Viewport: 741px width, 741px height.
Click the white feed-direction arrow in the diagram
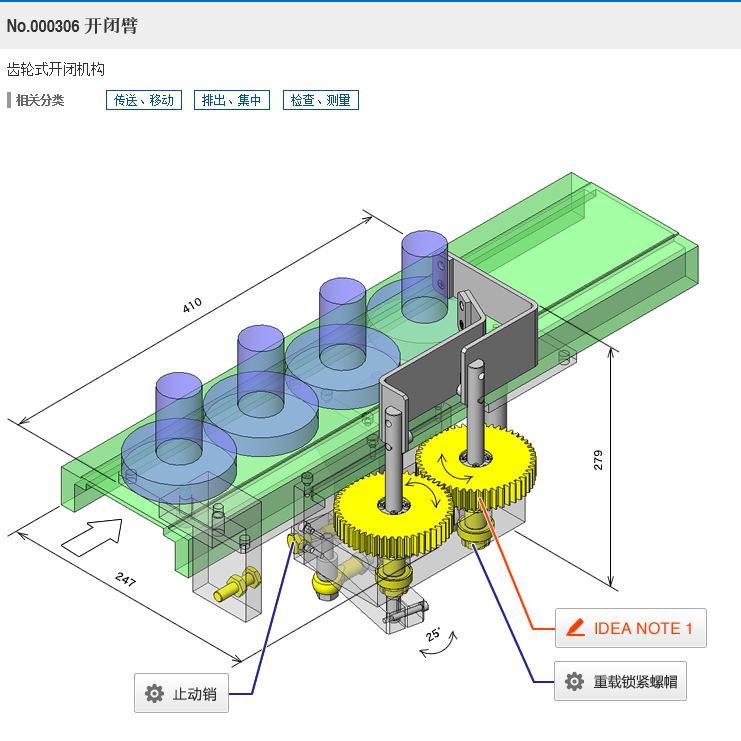point(93,537)
